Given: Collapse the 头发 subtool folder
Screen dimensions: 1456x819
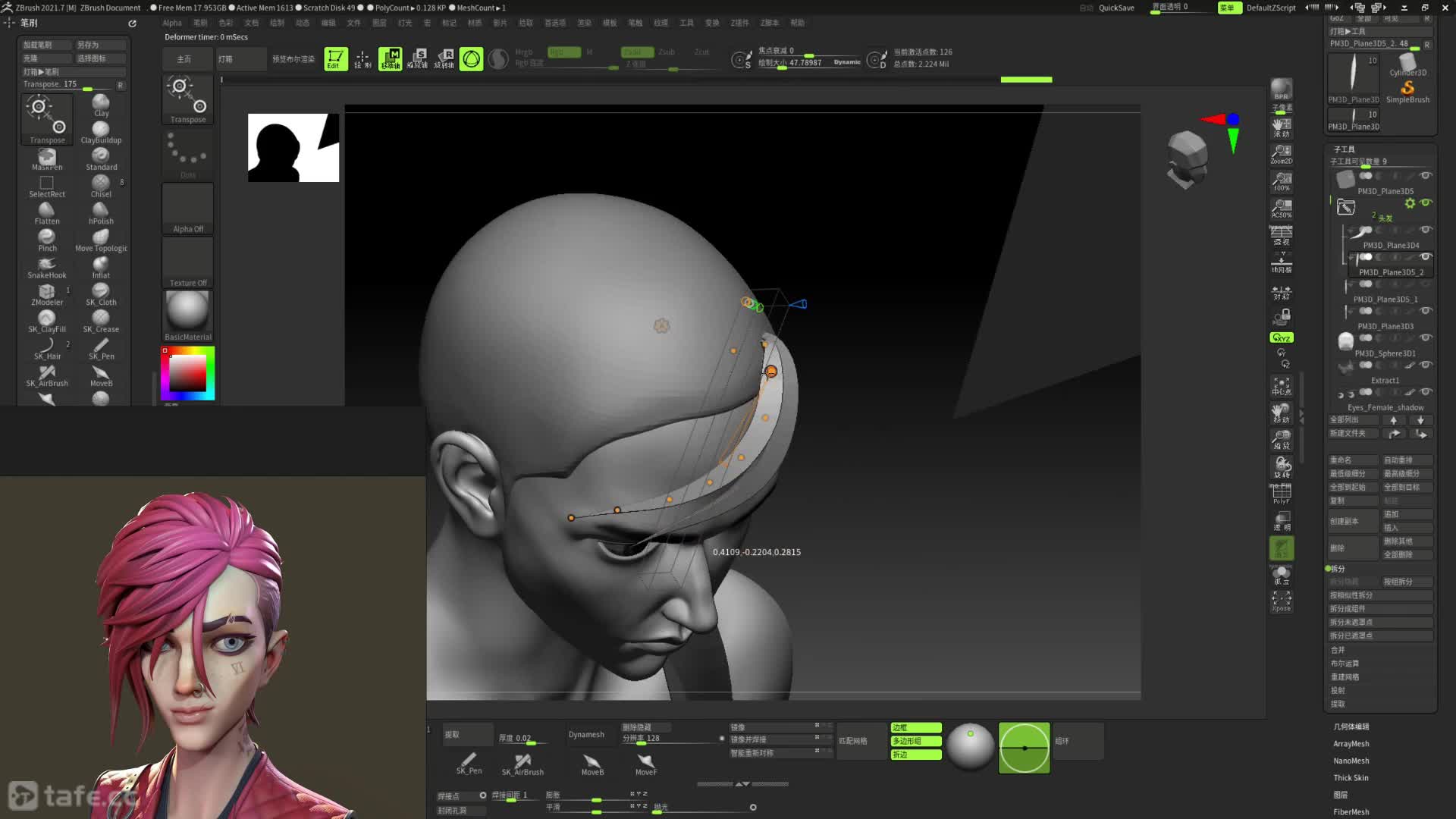Looking at the screenshot, I should coord(1345,207).
